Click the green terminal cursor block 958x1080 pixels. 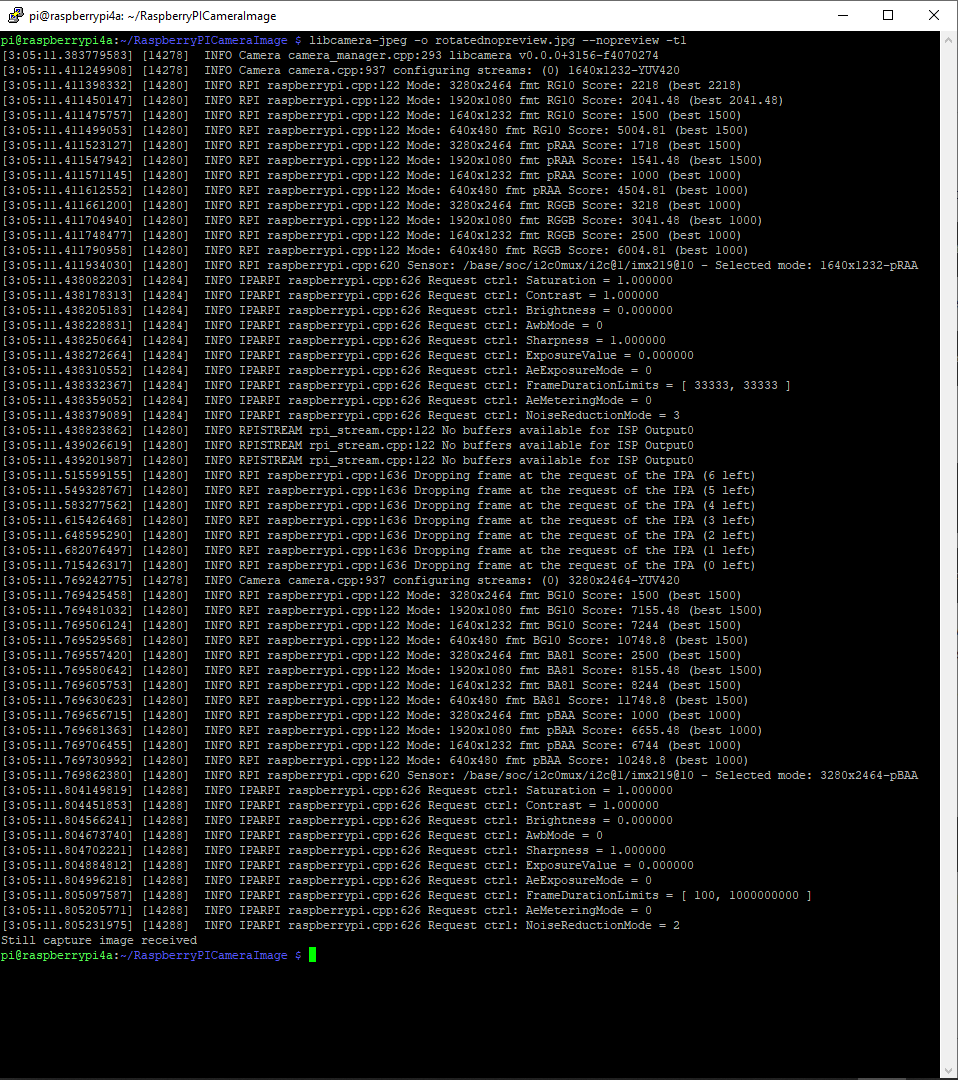pyautogui.click(x=312, y=956)
